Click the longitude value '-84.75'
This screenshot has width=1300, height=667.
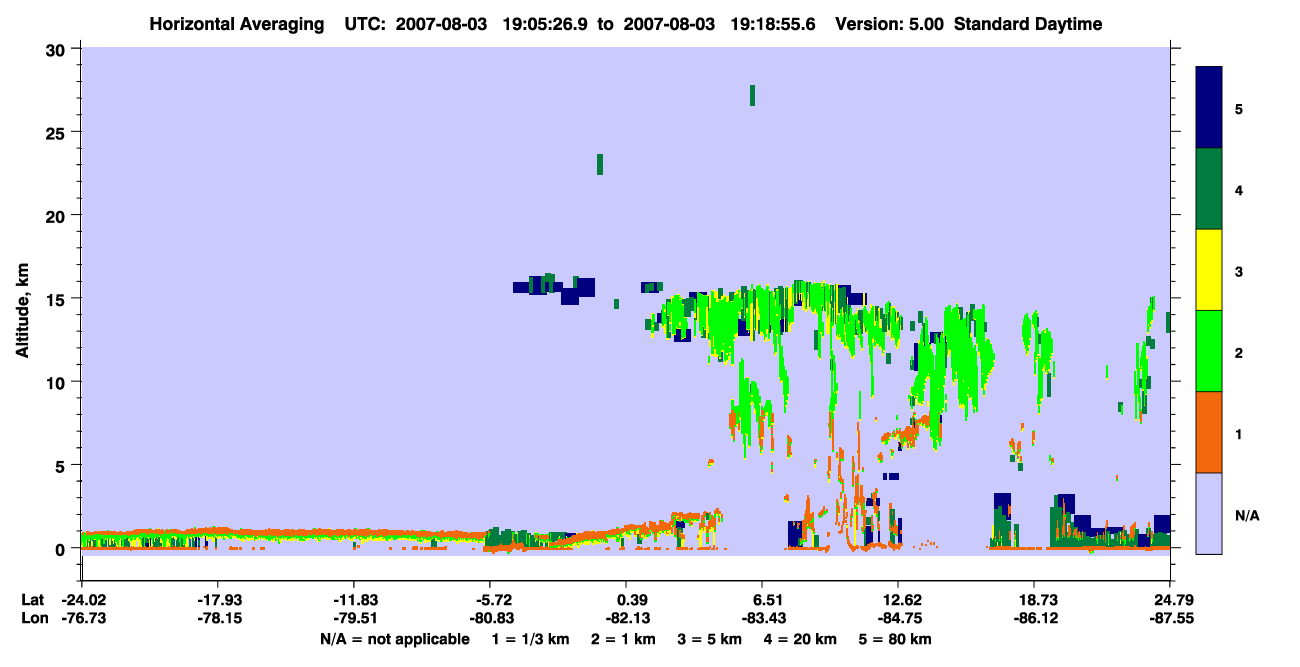pos(899,618)
